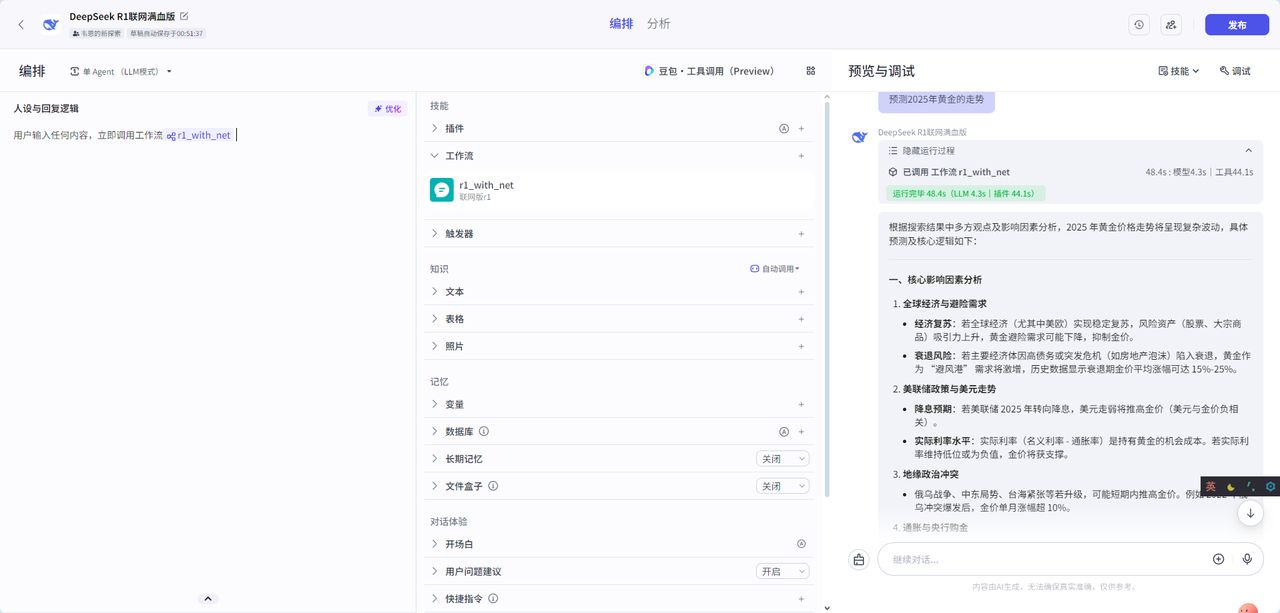Open the 单 Agent (LLM模式) mode dropdown
This screenshot has width=1280, height=613.
tap(121, 72)
